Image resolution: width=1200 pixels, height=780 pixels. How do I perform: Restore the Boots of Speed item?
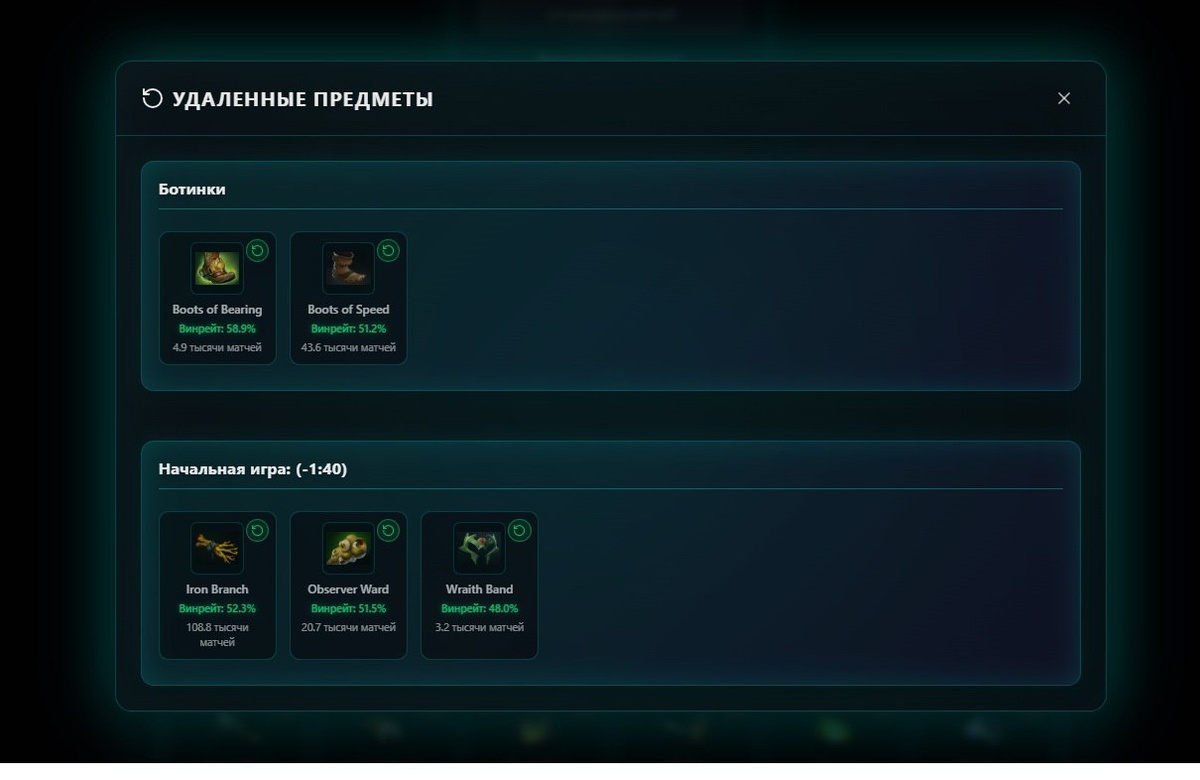point(389,250)
